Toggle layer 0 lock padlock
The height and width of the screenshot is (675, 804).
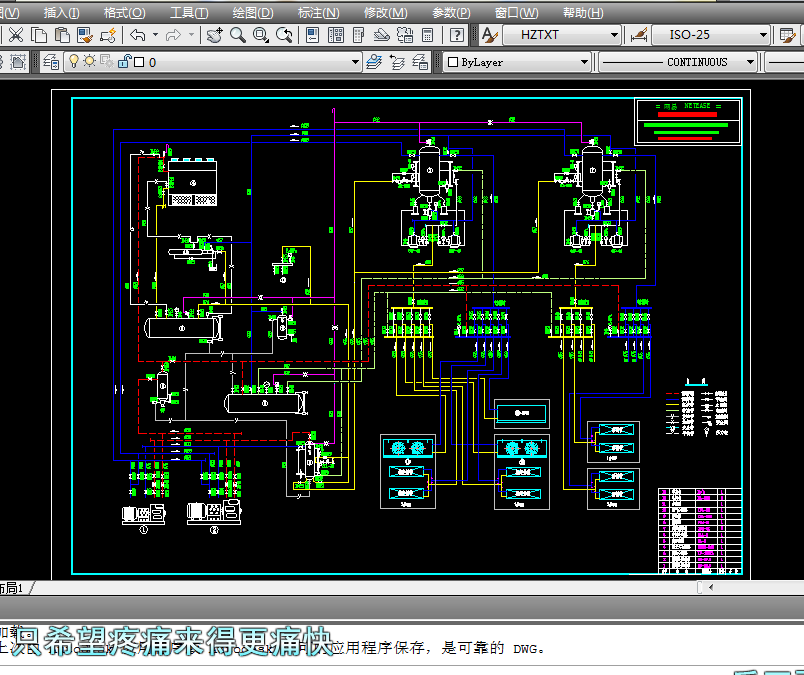125,62
